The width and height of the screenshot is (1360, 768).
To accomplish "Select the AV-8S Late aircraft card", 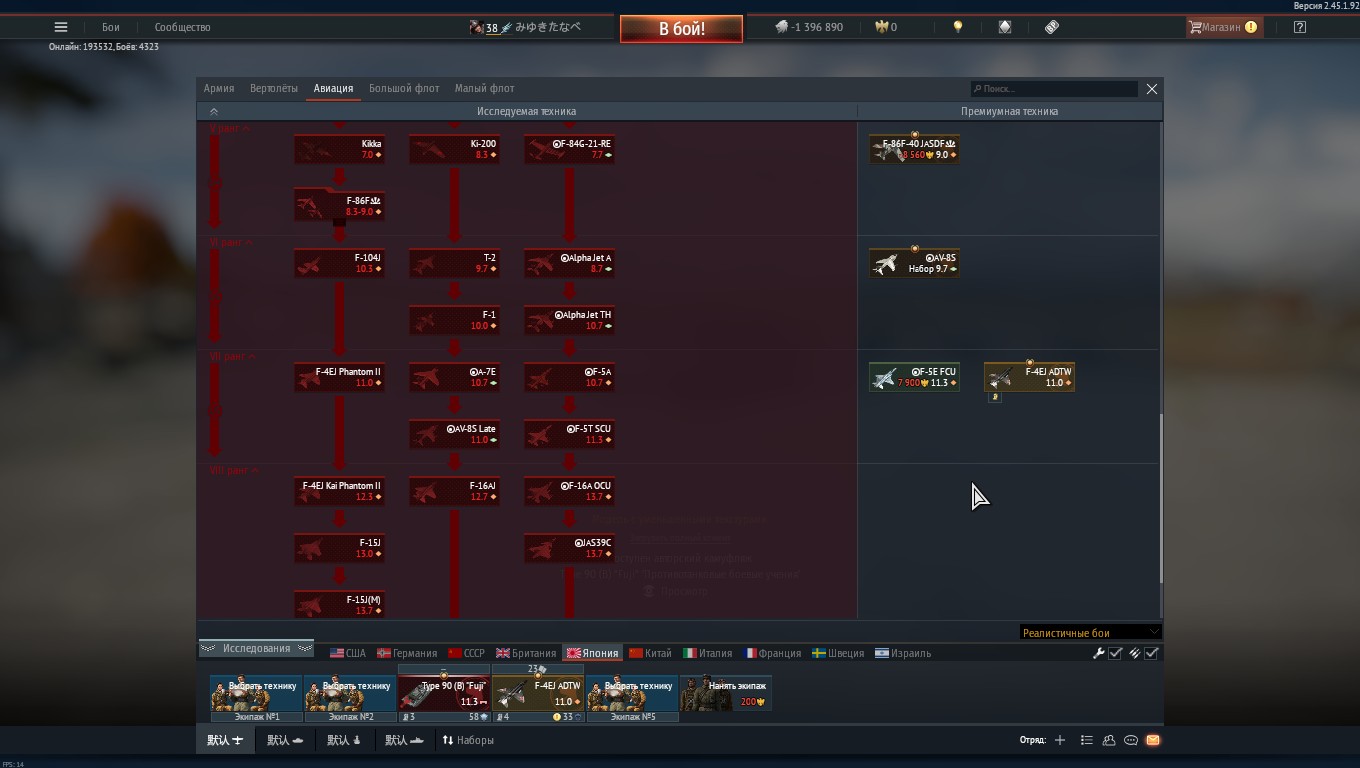I will tap(455, 434).
